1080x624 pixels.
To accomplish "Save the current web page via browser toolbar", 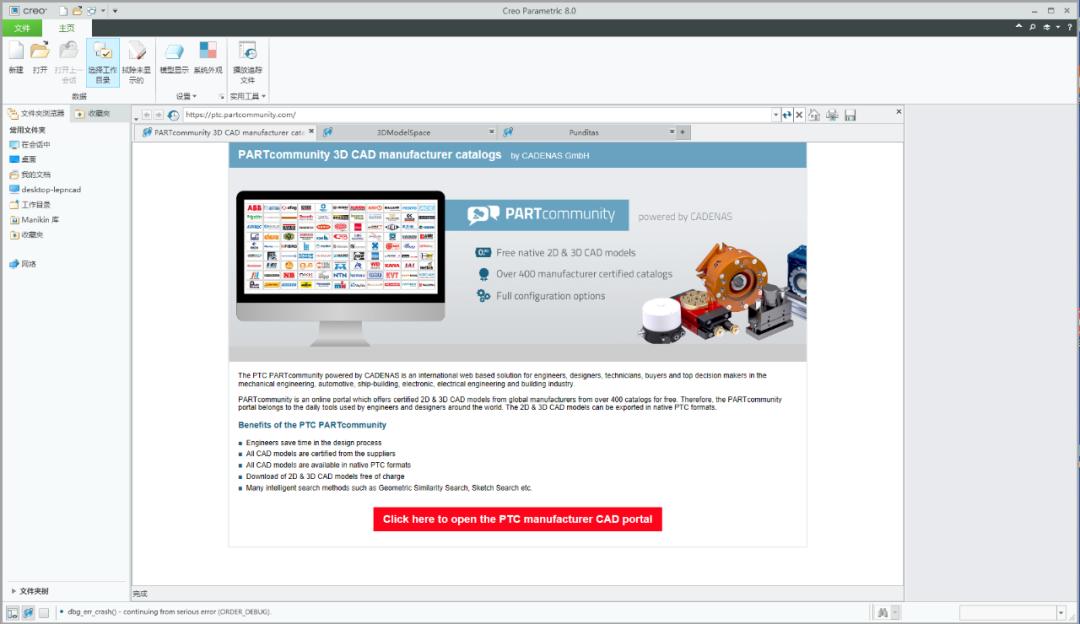I will click(x=850, y=113).
